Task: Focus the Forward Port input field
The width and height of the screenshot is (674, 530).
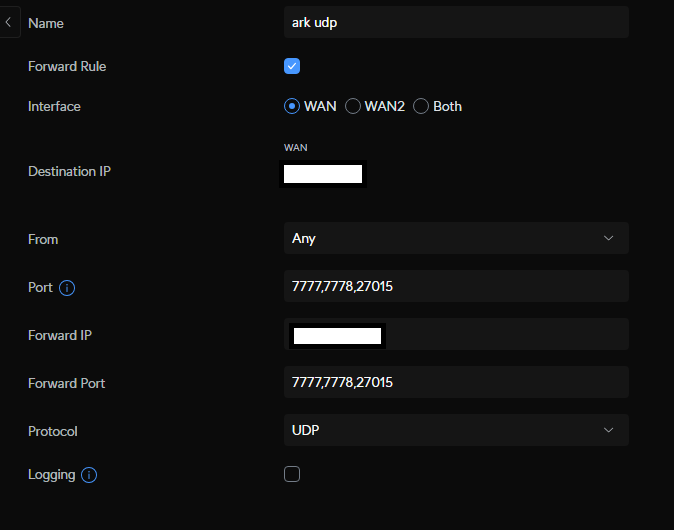Action: click(456, 382)
